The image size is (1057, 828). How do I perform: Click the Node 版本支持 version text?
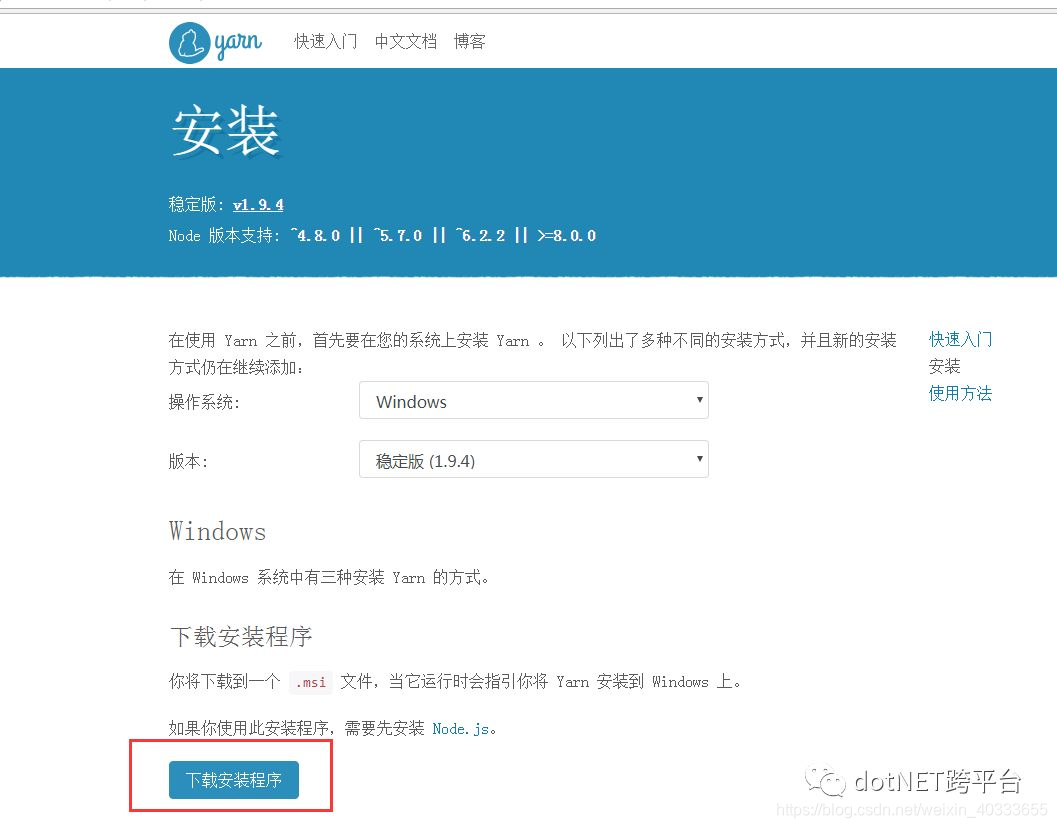pos(382,235)
